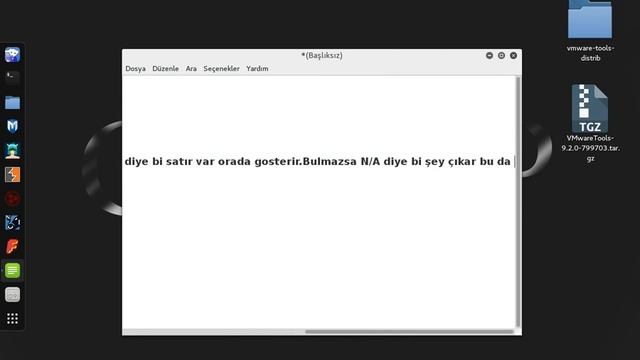The width and height of the screenshot is (640, 360).
Task: Select the VMwareTools-9.2.0-799703.tar.gz desktop file
Action: tap(590, 123)
